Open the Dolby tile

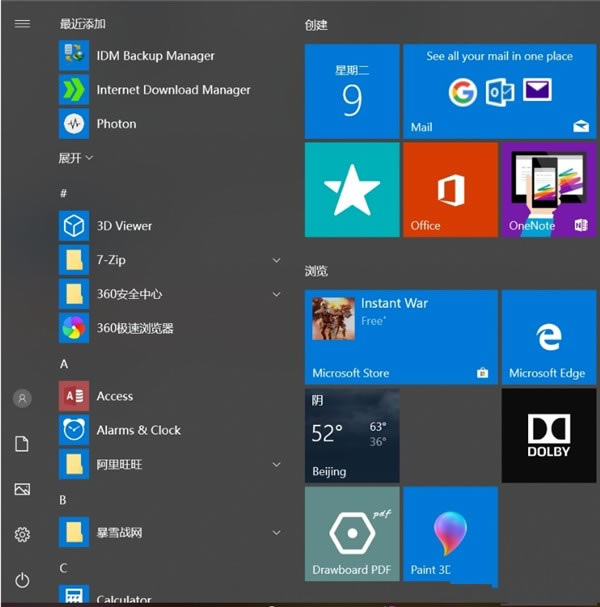[x=547, y=435]
